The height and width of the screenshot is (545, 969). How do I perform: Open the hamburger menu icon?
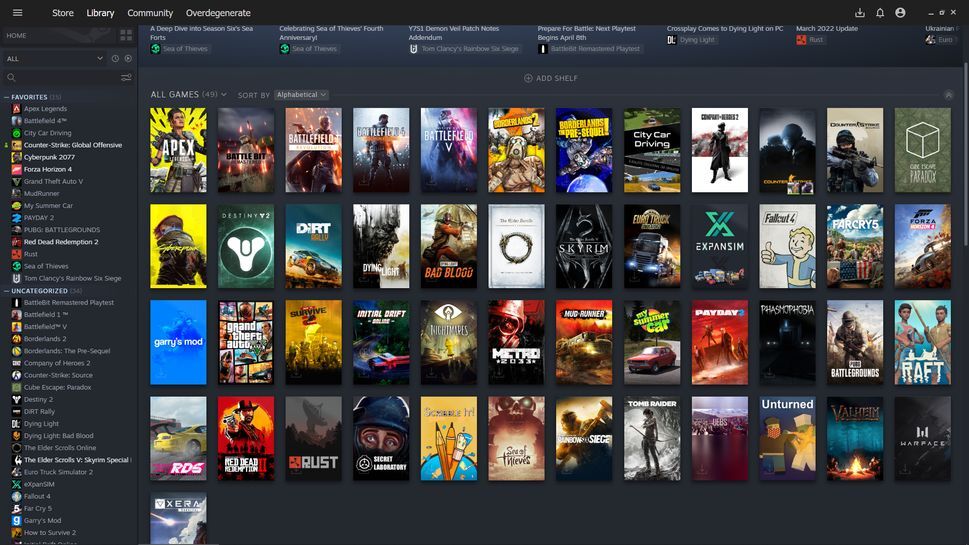17,12
